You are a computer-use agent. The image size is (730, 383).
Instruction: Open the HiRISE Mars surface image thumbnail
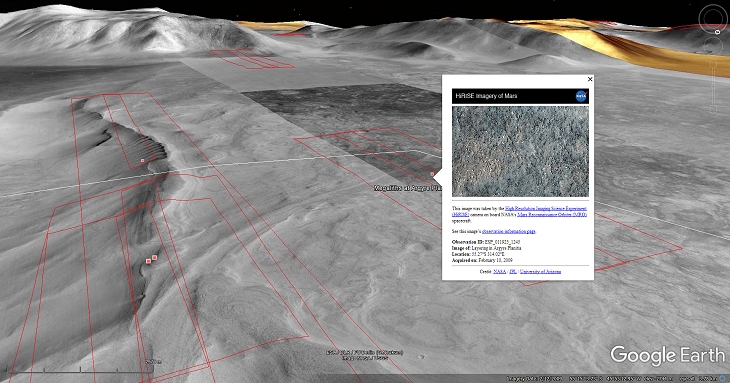click(x=520, y=151)
